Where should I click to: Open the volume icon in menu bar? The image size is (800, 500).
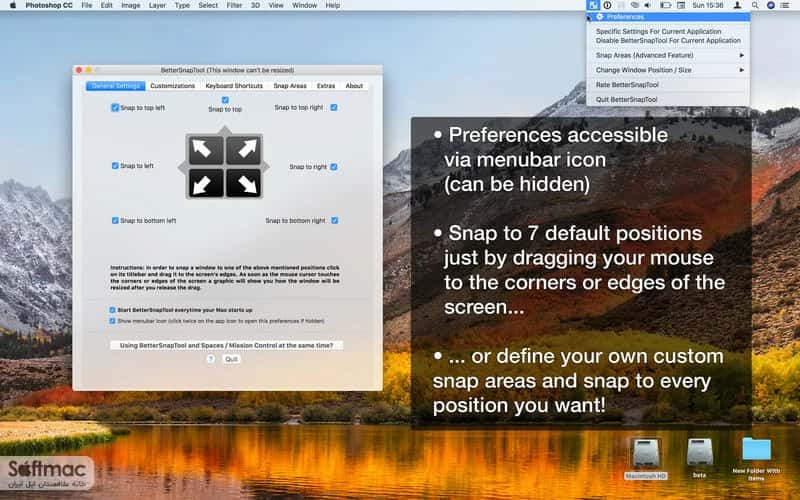647,5
